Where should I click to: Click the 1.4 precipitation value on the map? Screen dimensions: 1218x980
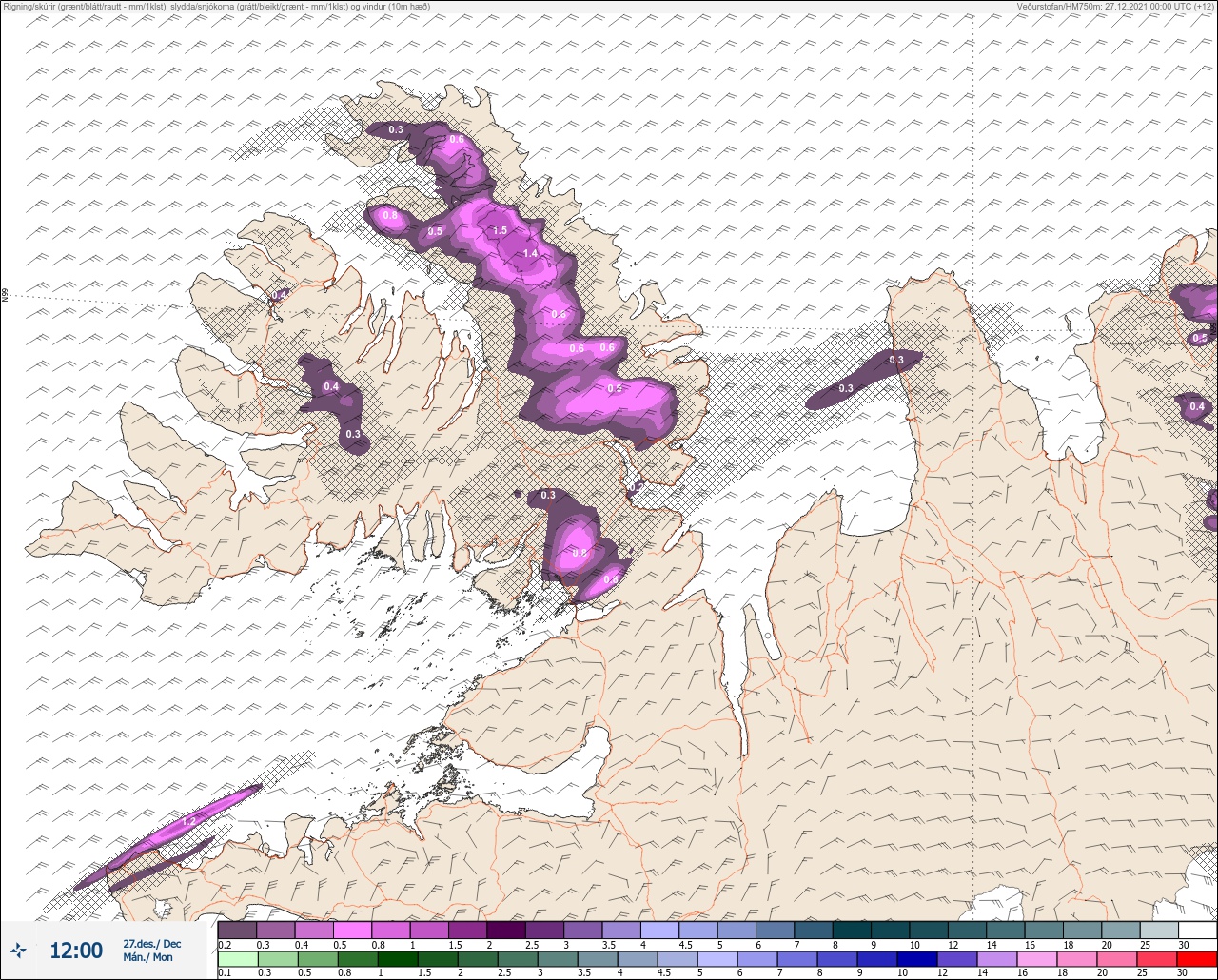click(x=530, y=253)
